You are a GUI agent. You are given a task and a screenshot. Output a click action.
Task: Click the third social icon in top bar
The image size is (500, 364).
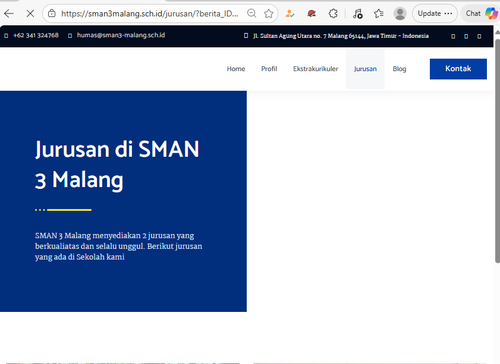tap(479, 36)
